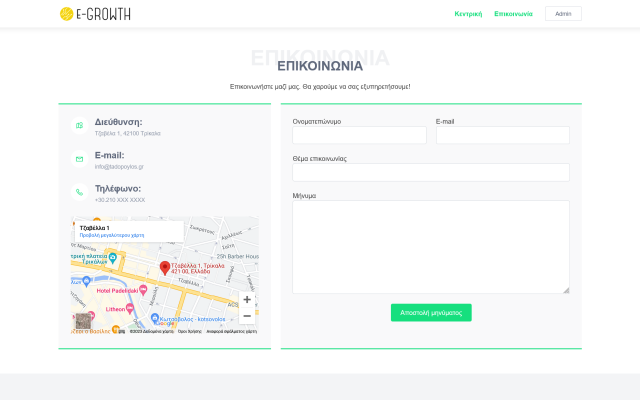Focus the Θέμα επικοινωνίας field

coord(430,172)
